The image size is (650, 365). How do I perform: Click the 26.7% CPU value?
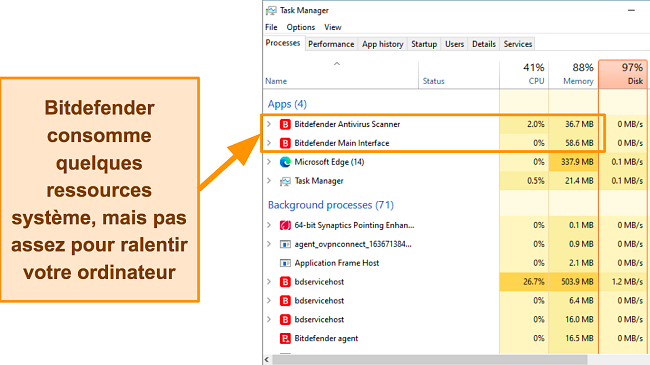[534, 282]
